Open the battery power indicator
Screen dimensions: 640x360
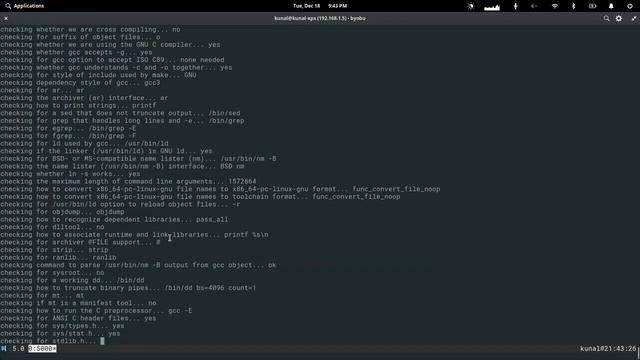(x=592, y=6)
